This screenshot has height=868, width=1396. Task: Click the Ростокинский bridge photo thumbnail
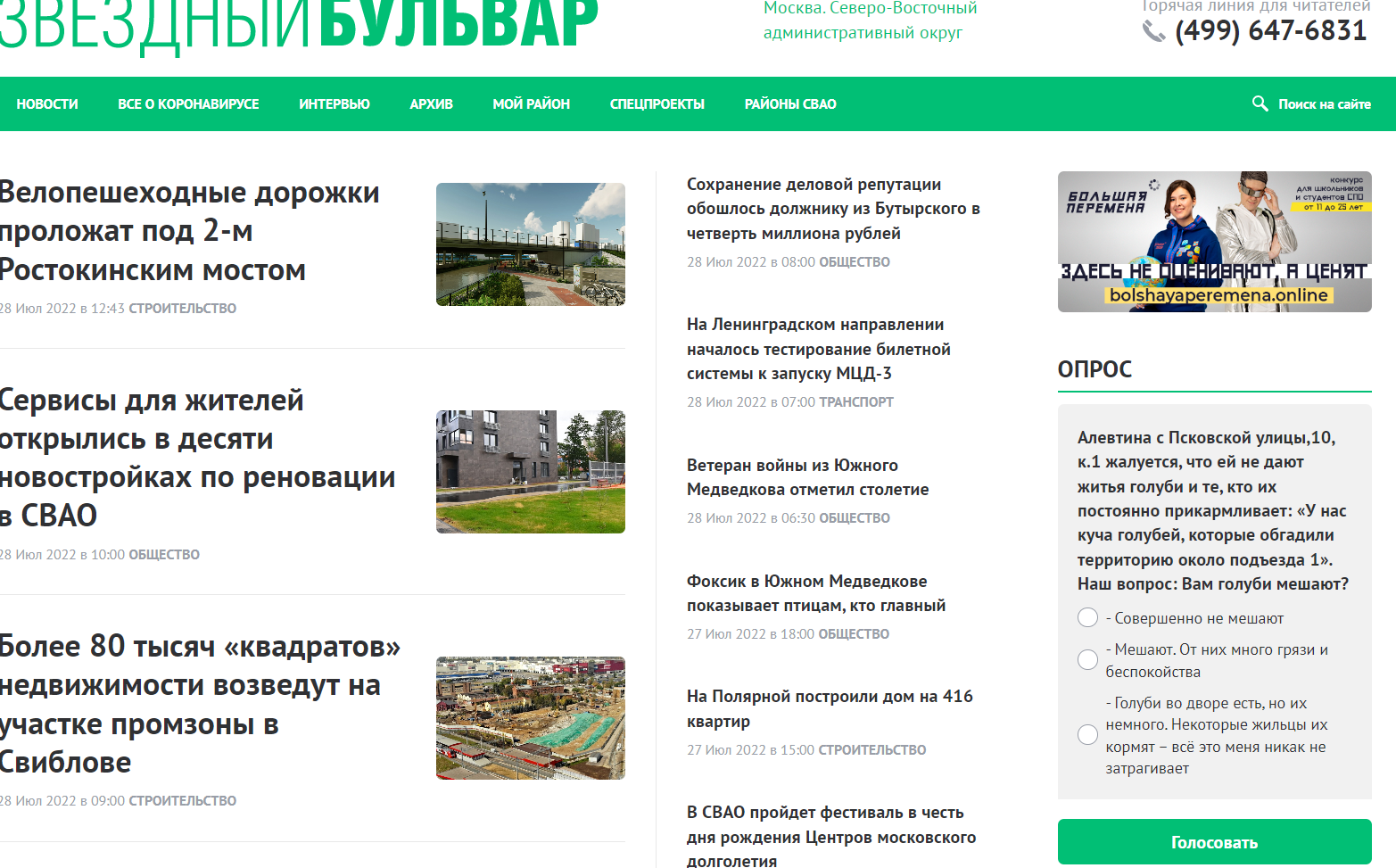click(530, 244)
